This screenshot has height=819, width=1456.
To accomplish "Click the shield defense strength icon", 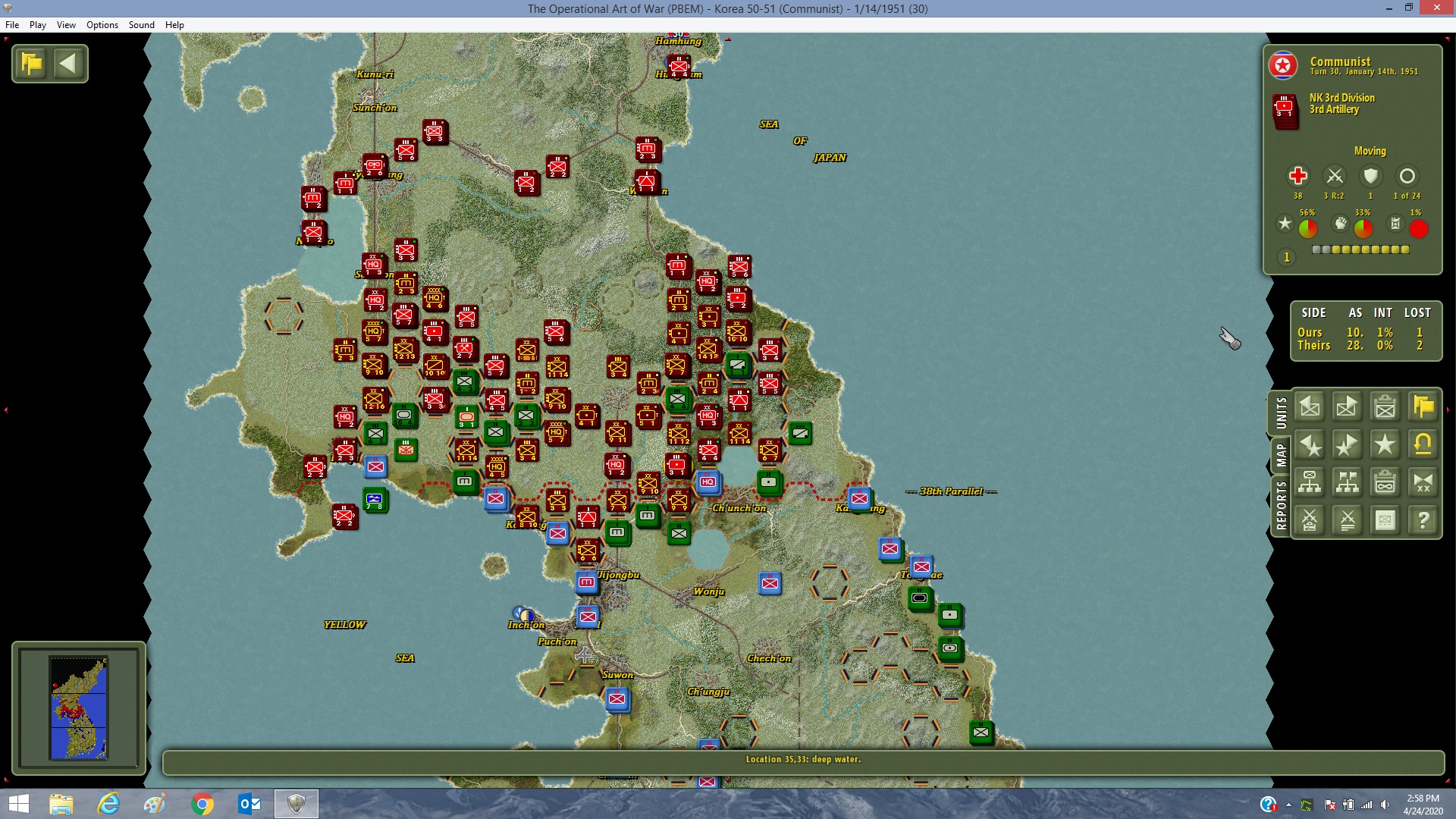I will [x=1370, y=176].
